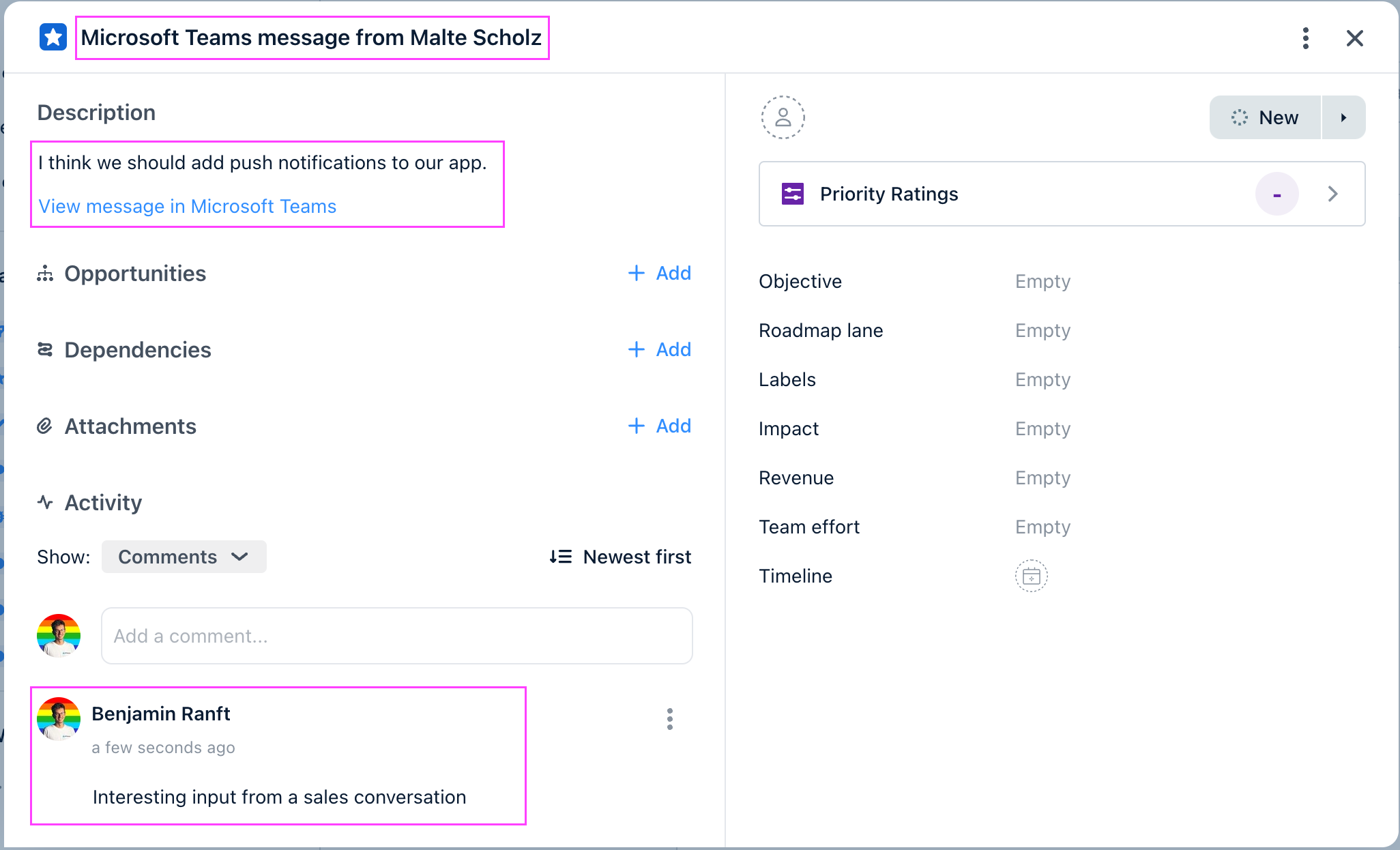Viewport: 1400px width, 850px height.
Task: Click the 'a few seconds ago' timestamp
Action: coord(163,748)
